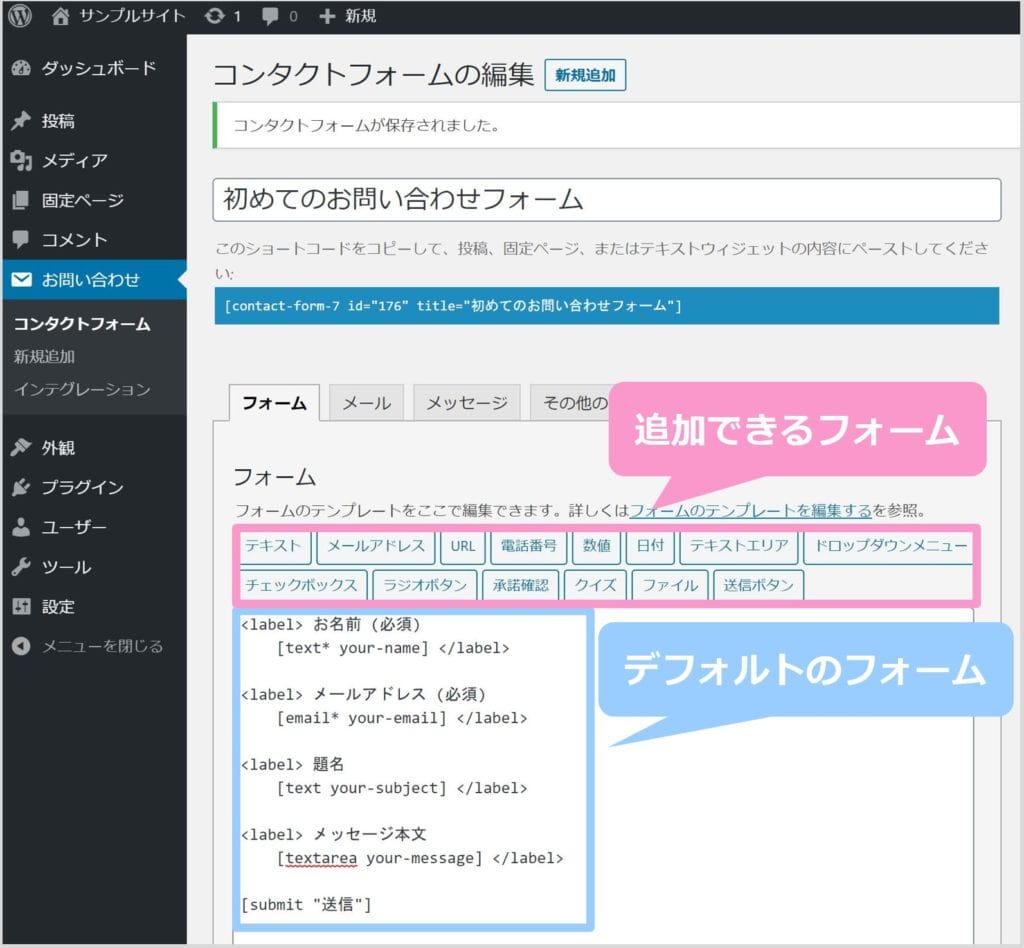
Task: Click the メディア icon in sidebar
Action: pyautogui.click(x=21, y=161)
